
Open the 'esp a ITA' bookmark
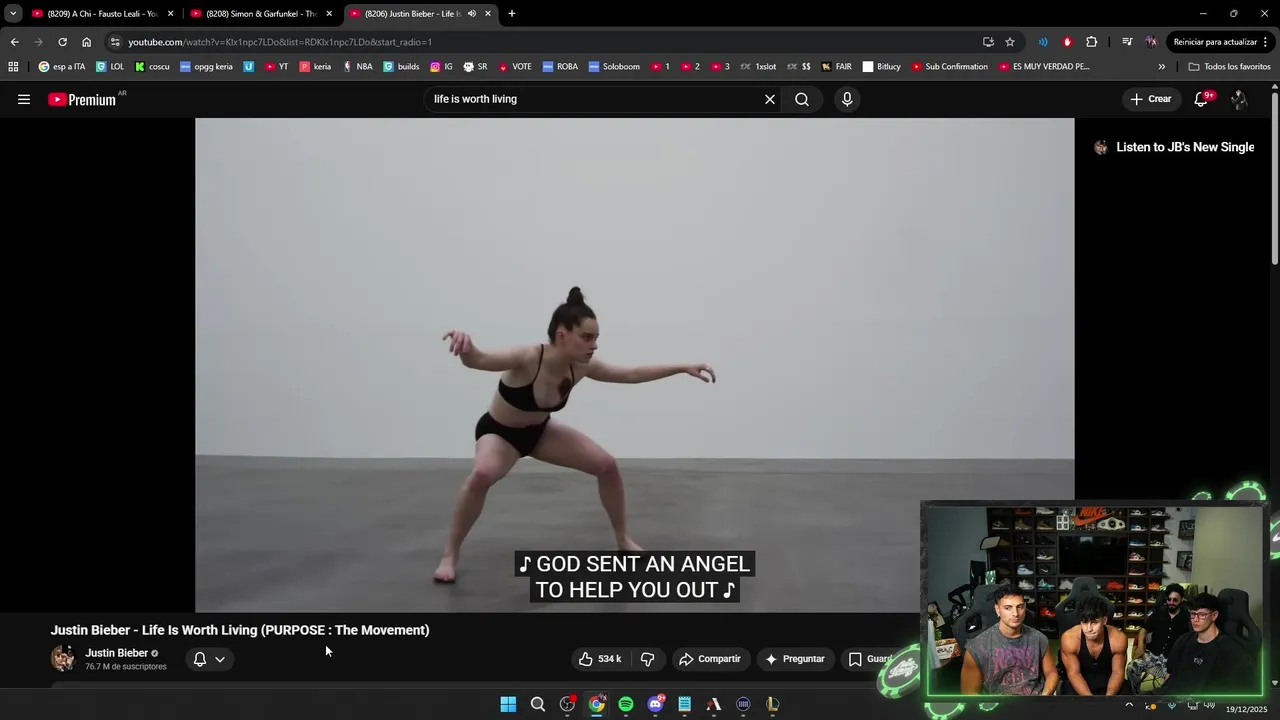tap(62, 67)
